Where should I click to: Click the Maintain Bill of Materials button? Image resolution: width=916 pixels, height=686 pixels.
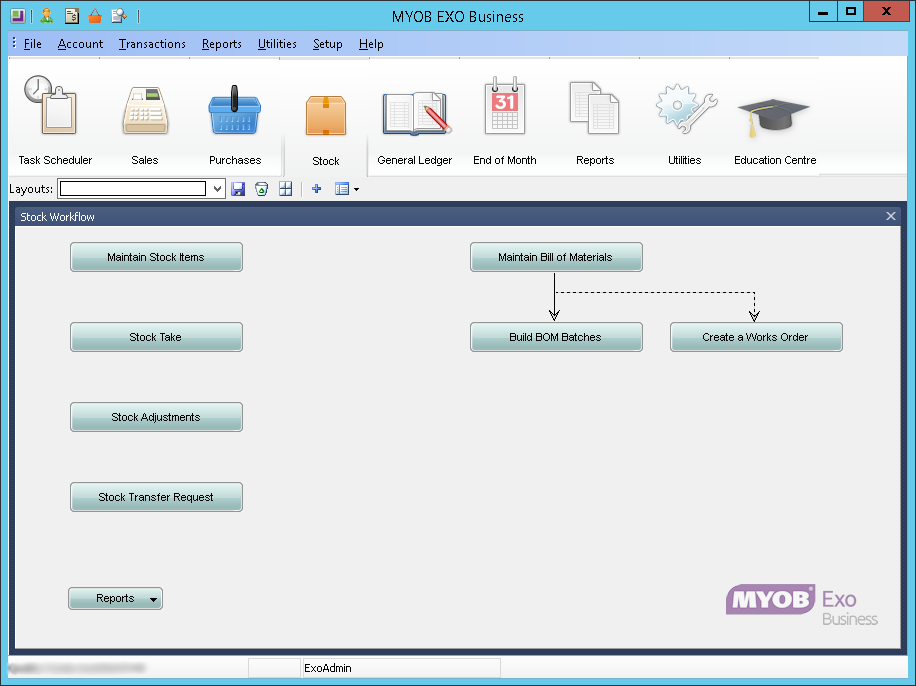pos(556,257)
